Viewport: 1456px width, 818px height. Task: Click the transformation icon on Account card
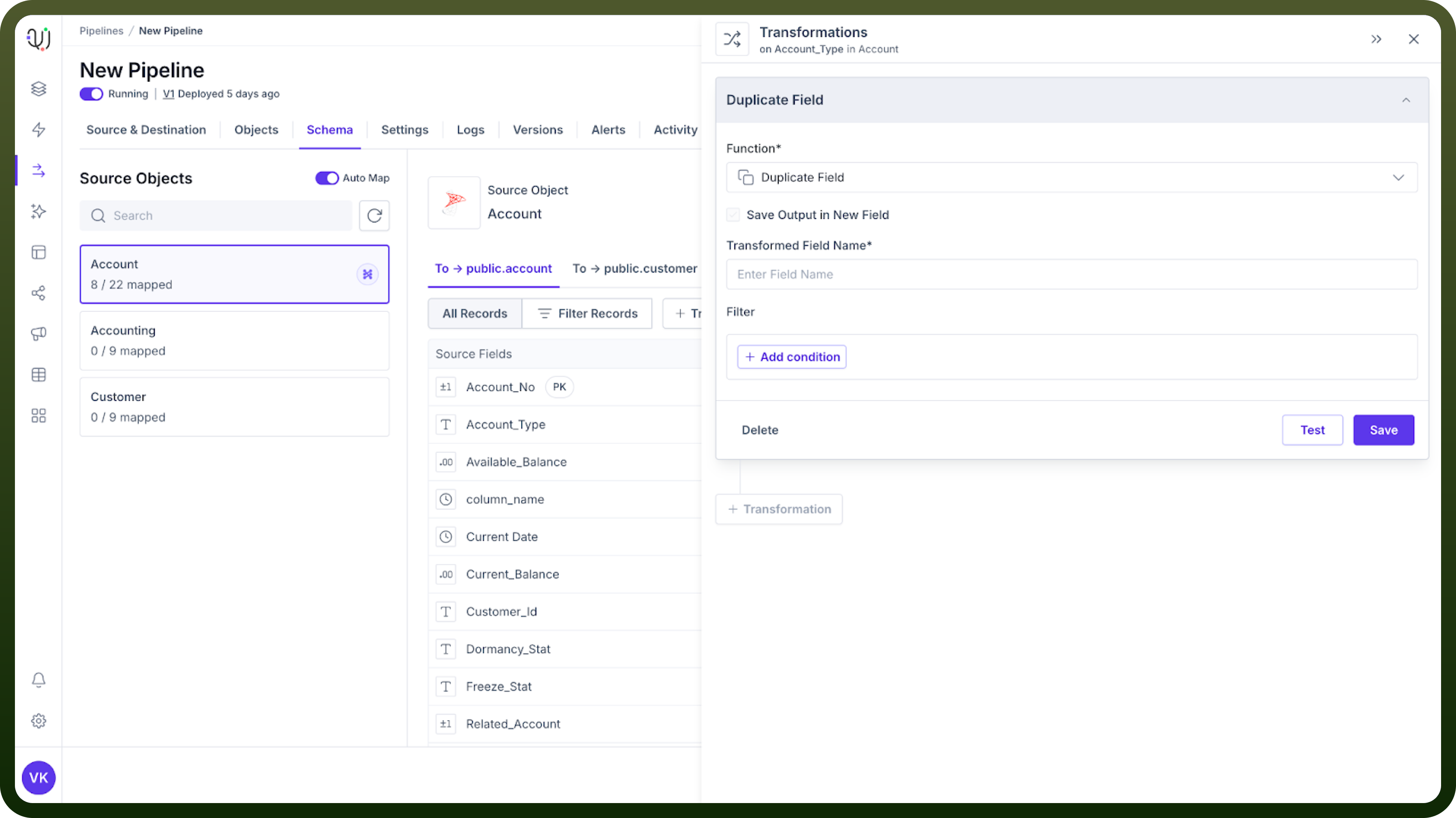(x=367, y=274)
